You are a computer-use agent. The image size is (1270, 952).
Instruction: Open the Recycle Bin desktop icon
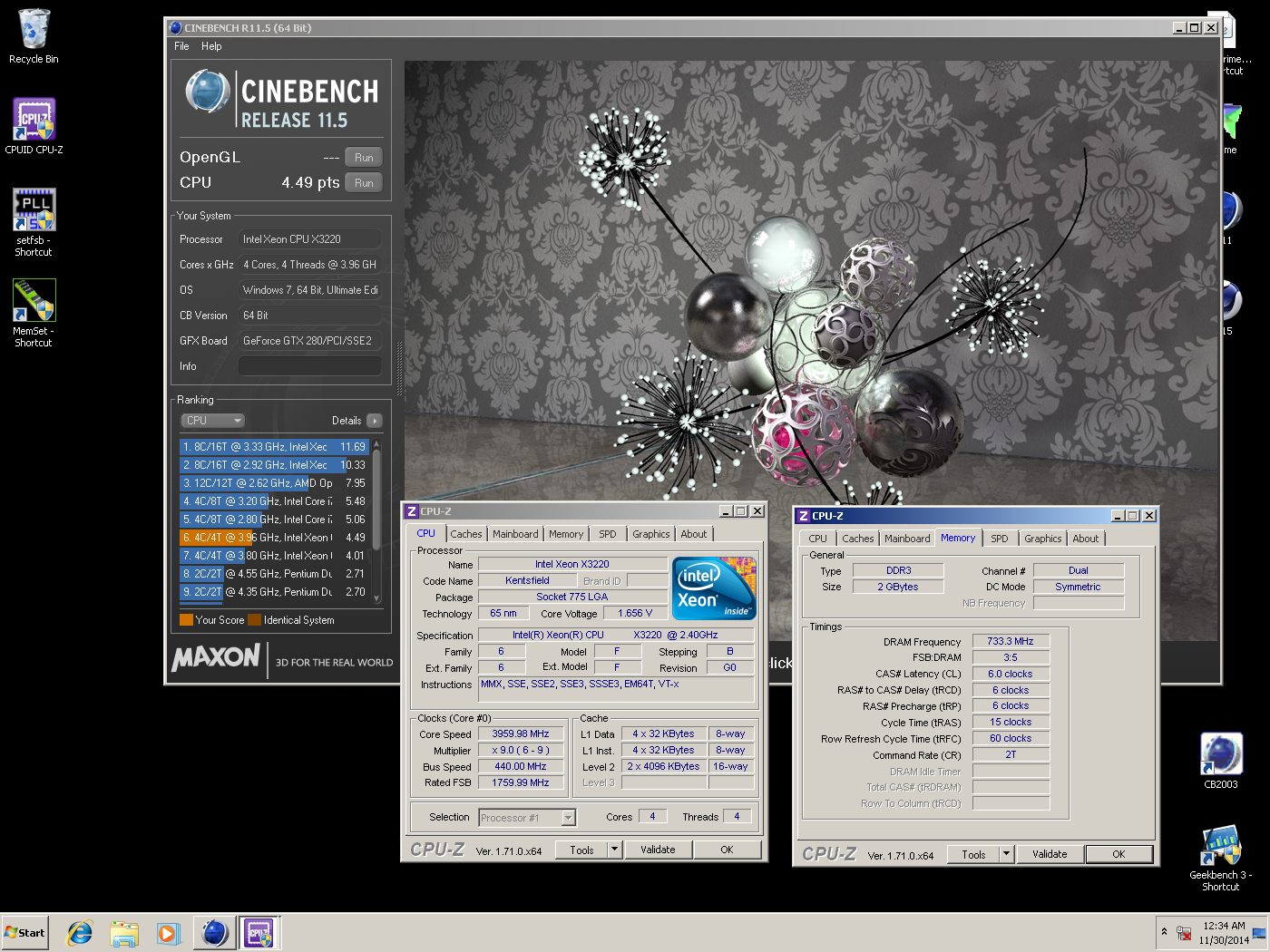coord(34,36)
